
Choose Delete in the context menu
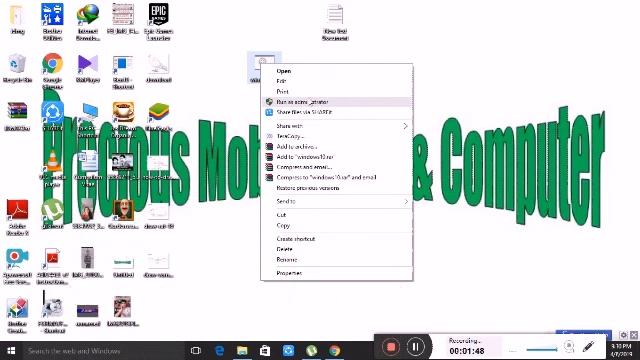(x=336, y=249)
